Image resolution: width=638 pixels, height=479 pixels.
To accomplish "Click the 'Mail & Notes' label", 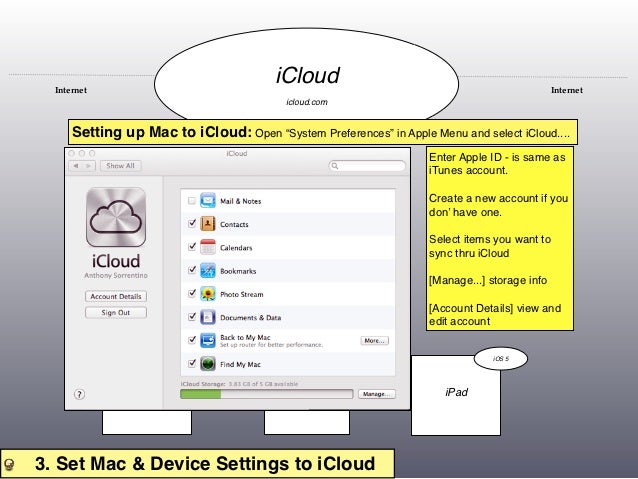I will click(240, 201).
